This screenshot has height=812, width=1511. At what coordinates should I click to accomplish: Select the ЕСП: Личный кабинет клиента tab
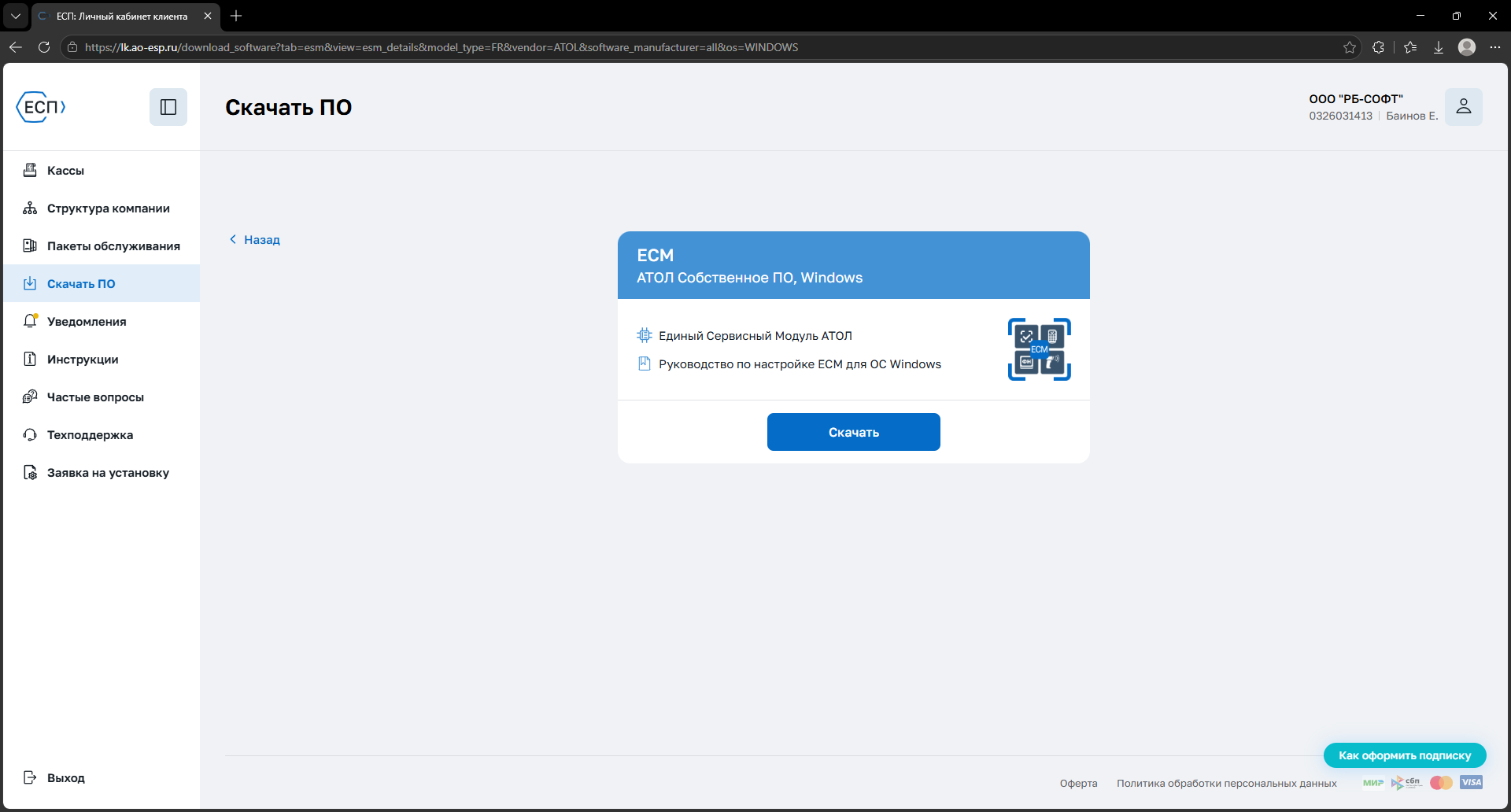click(x=126, y=16)
